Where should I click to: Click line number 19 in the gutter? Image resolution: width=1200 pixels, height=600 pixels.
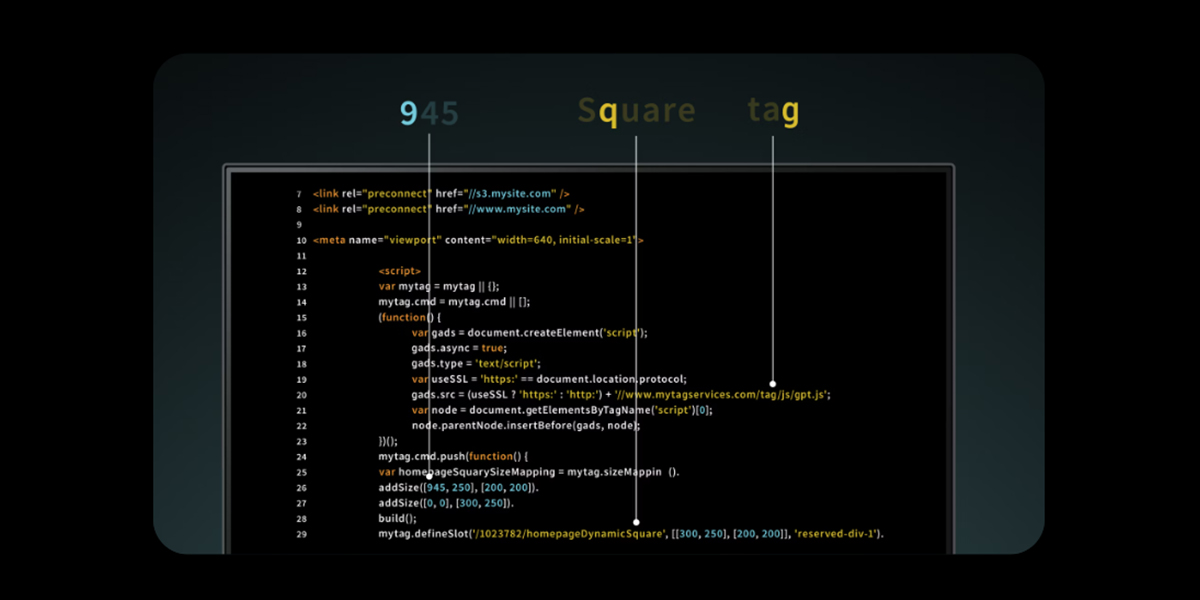coord(301,380)
